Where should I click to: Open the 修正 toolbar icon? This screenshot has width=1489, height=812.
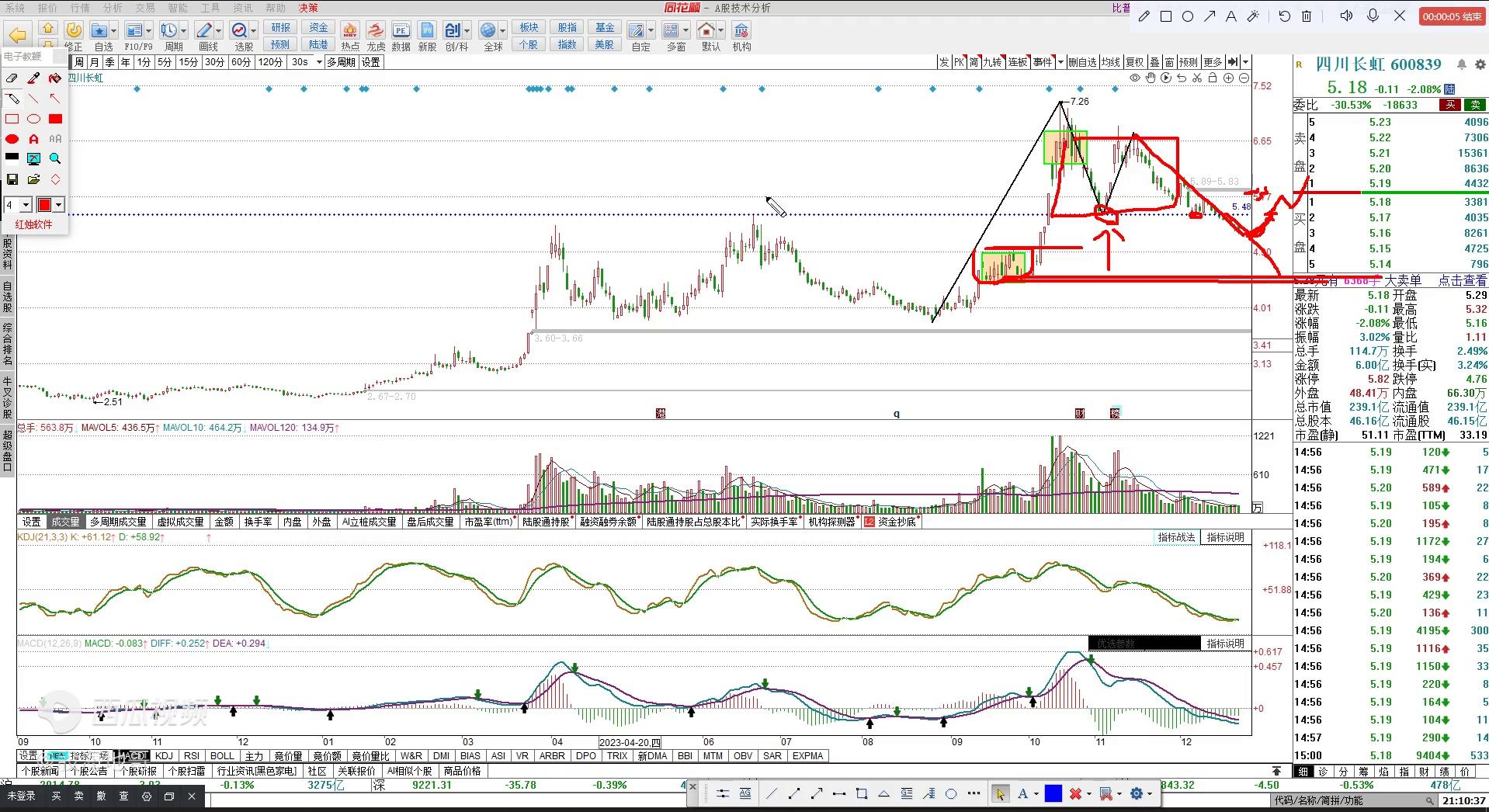tap(74, 30)
